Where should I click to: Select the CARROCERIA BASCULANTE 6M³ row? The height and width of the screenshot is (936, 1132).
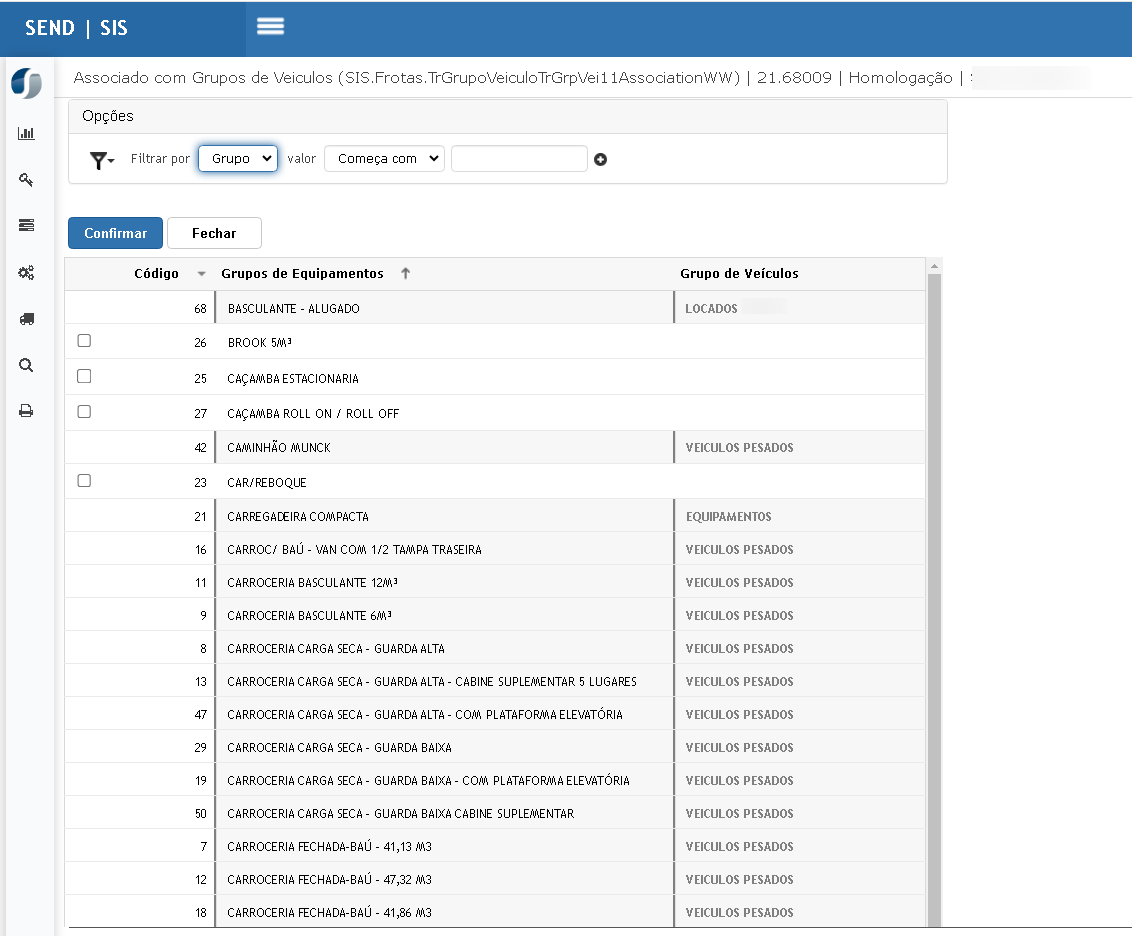pyautogui.click(x=495, y=616)
